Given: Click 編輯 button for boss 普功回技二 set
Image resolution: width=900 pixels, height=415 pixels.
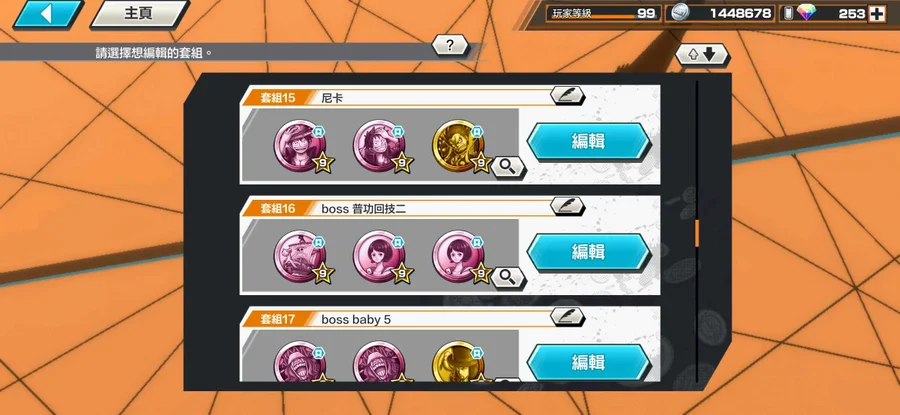Looking at the screenshot, I should click(x=589, y=251).
